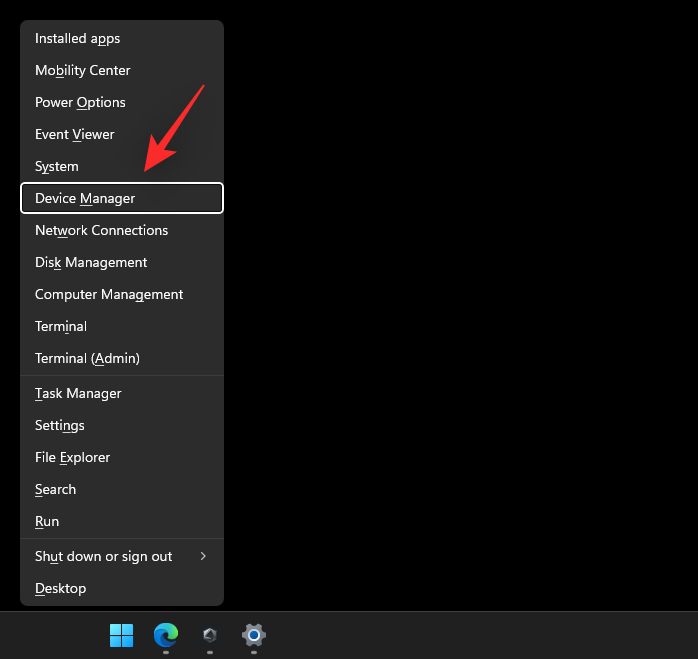Launch Disk Management

click(122, 262)
